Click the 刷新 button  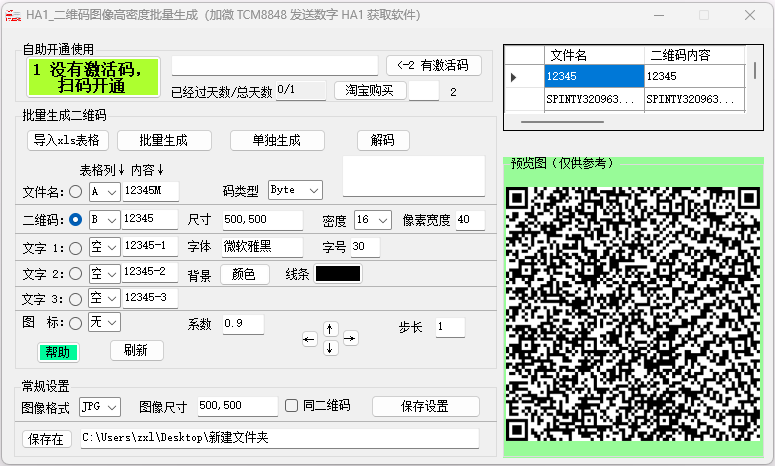point(136,350)
